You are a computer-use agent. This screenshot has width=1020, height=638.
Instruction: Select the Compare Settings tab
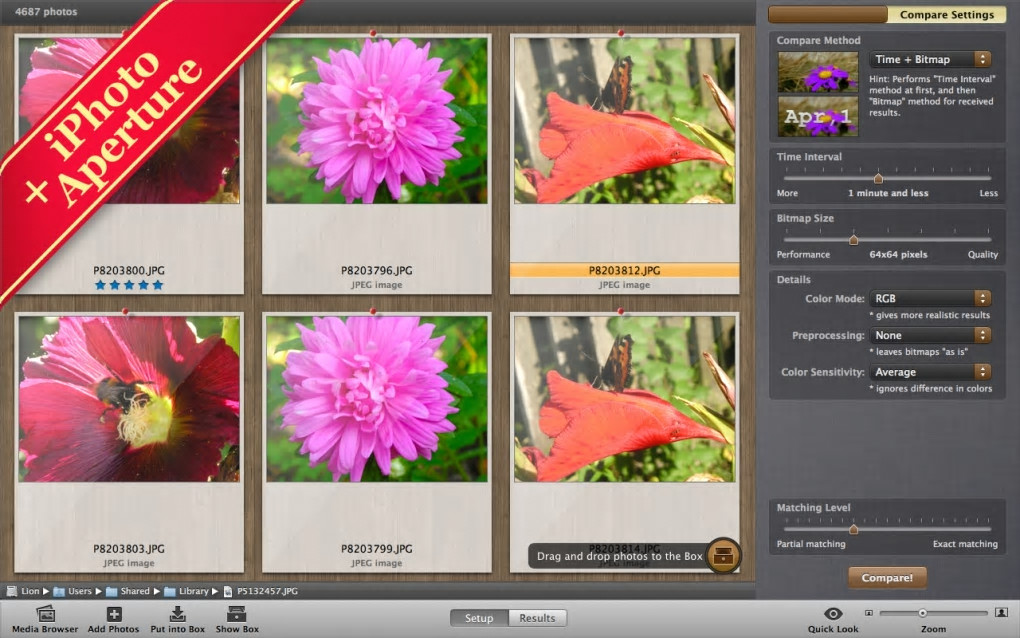point(946,14)
